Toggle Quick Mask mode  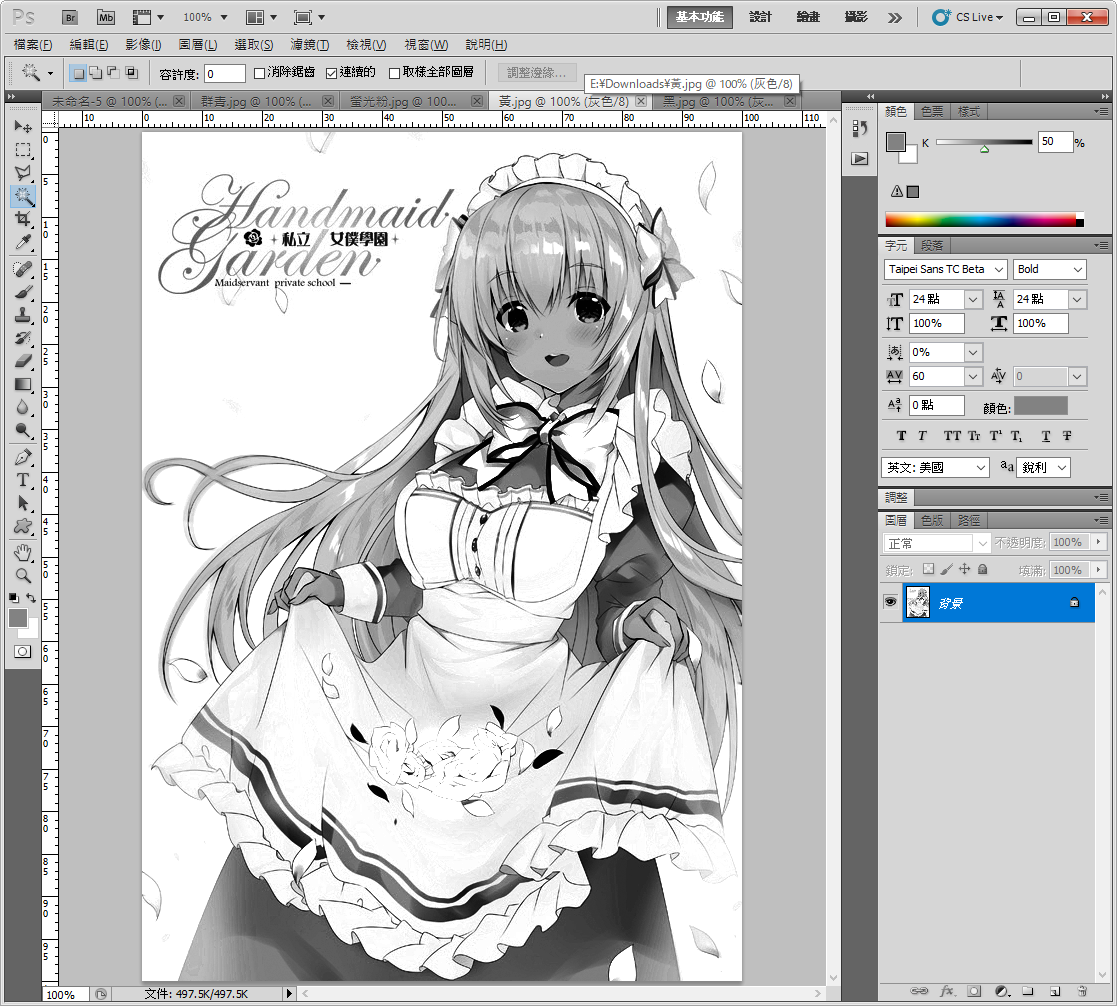click(x=23, y=651)
